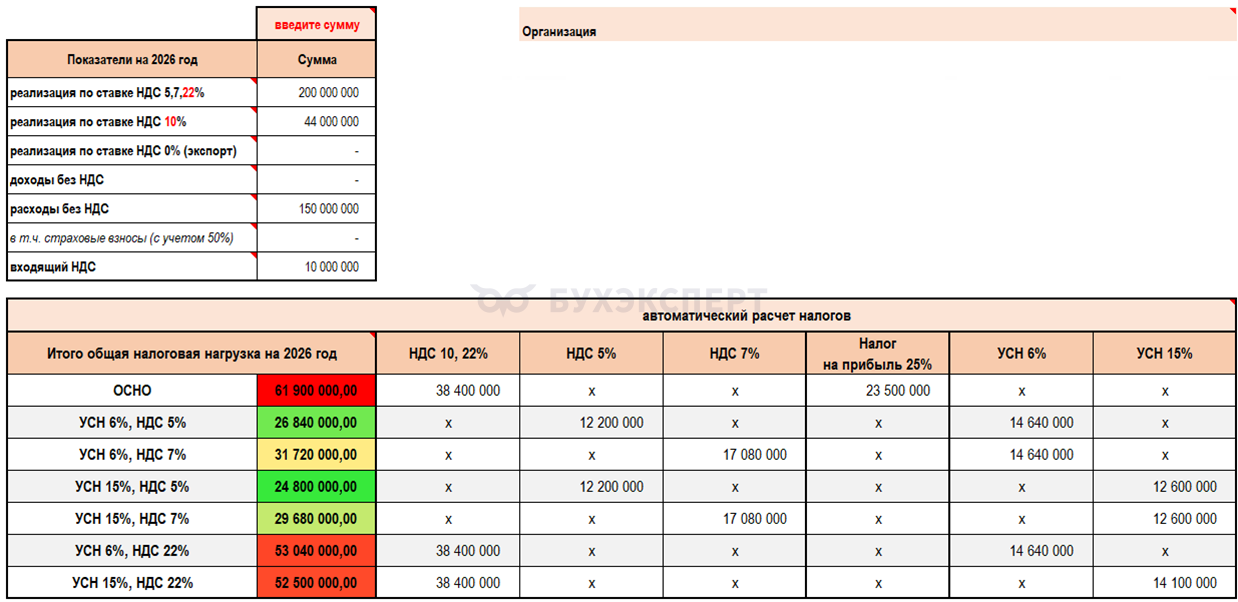Click the Организация input cell
This screenshot has height=602, width=1238.
(x=878, y=24)
